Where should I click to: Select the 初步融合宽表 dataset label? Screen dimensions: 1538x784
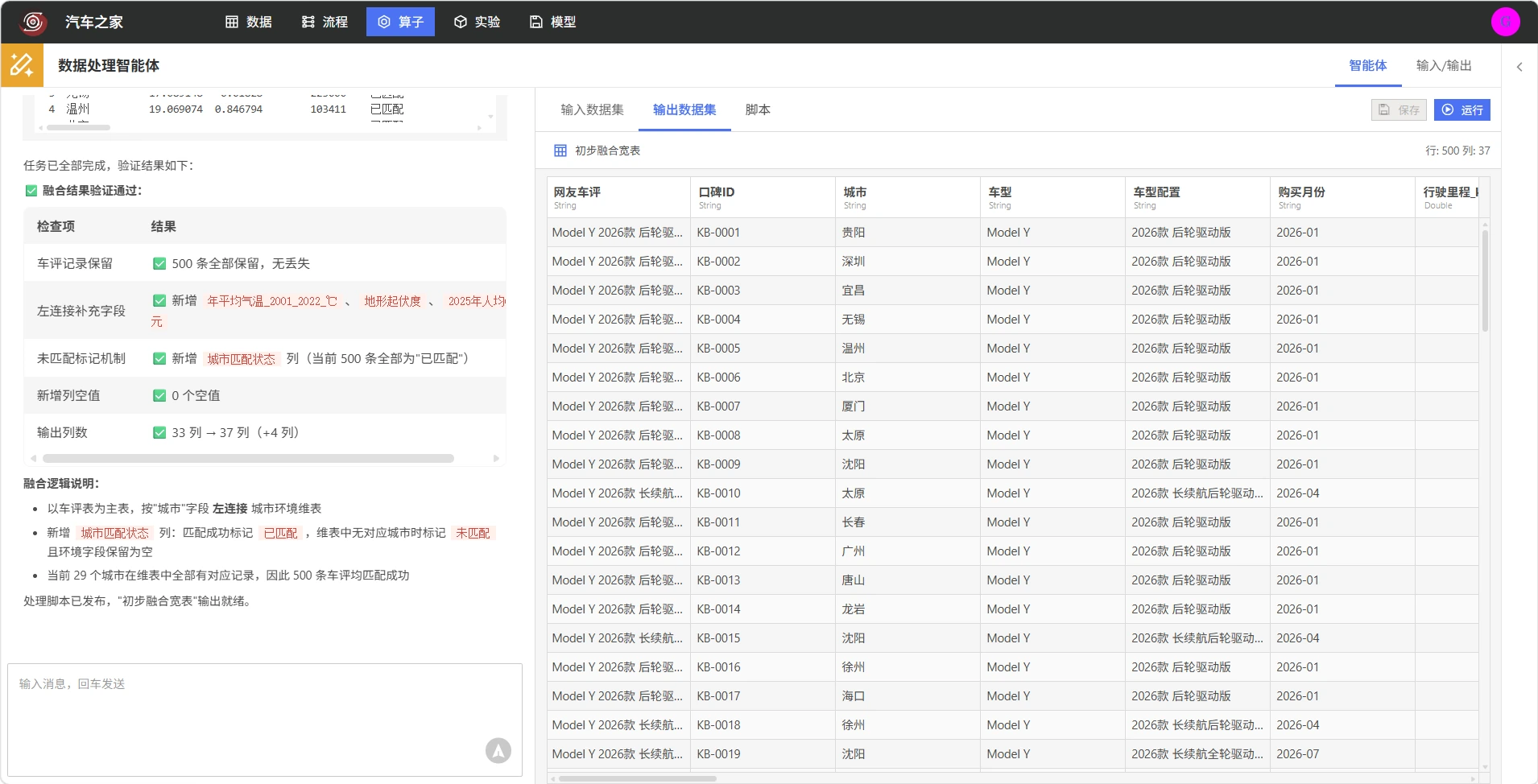(x=607, y=151)
